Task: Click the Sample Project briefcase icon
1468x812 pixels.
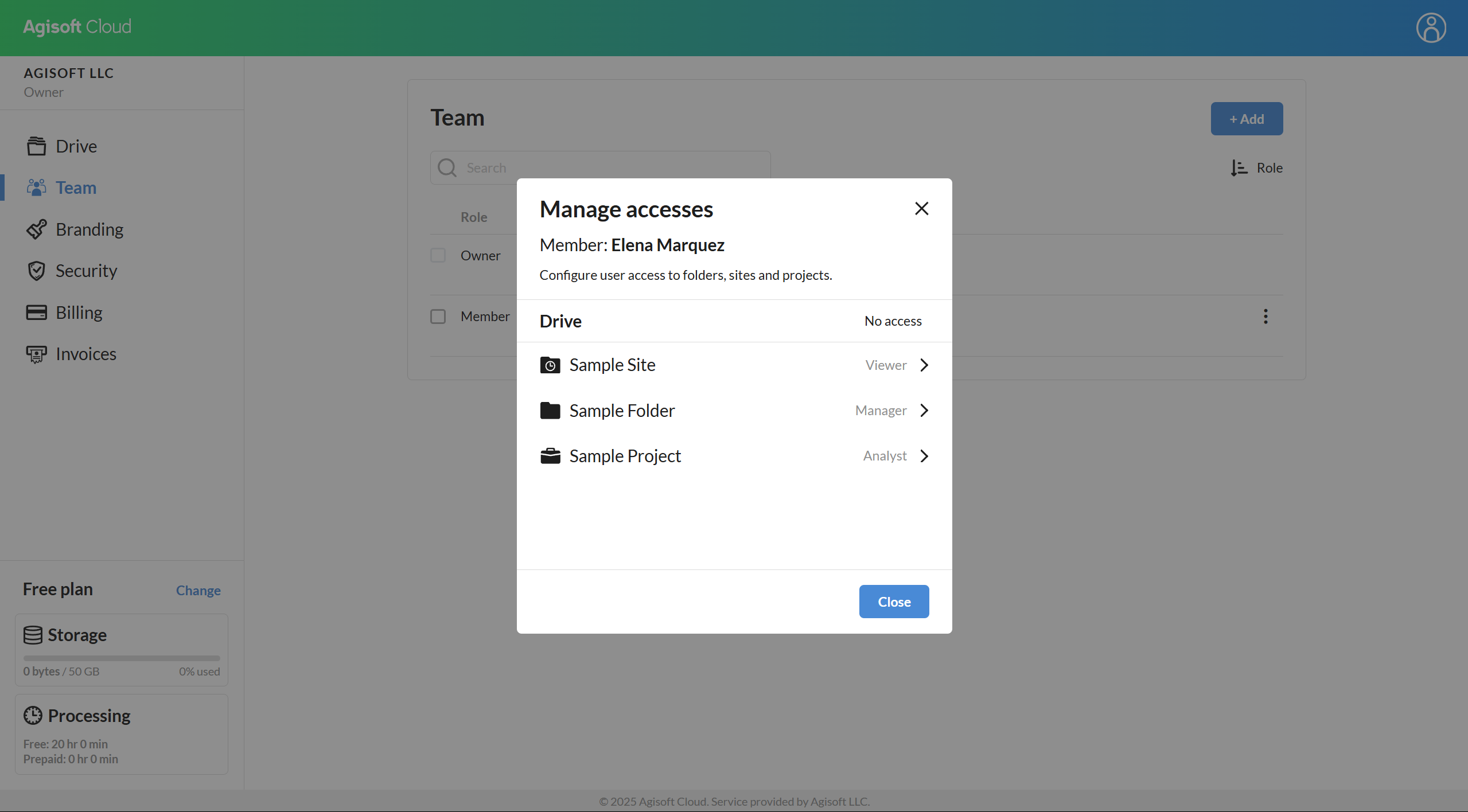Action: 550,456
